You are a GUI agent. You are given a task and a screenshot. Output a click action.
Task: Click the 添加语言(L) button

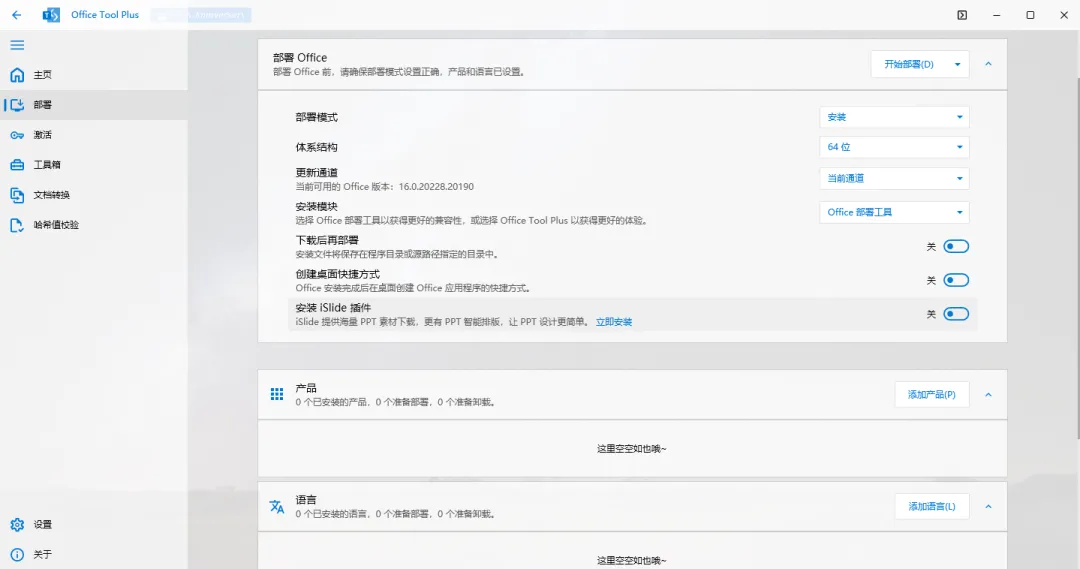(932, 506)
